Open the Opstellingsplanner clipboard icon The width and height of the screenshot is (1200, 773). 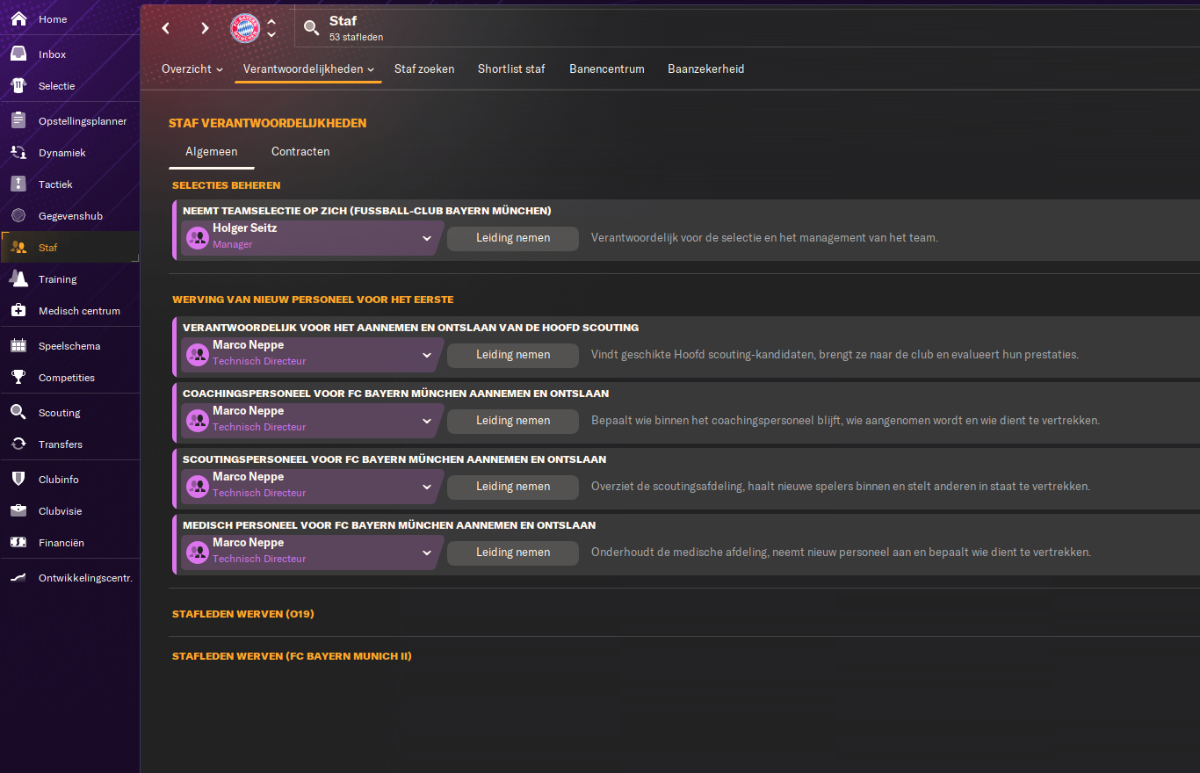click(18, 121)
